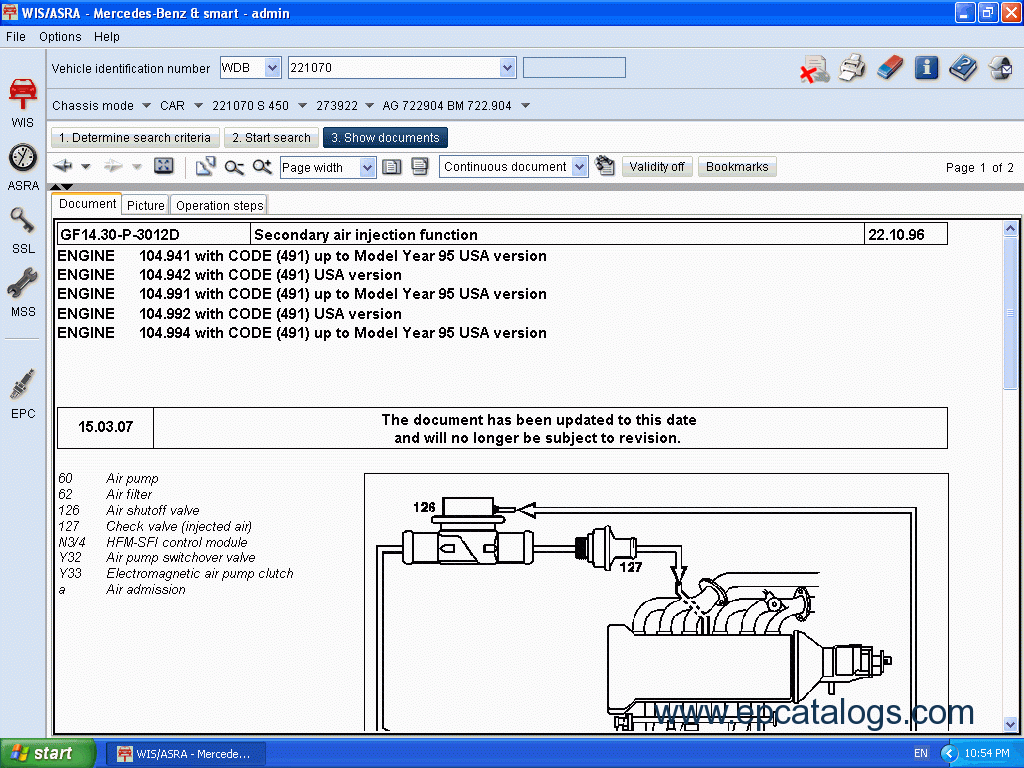Click the globe mail feedback icon

pos(1000,68)
